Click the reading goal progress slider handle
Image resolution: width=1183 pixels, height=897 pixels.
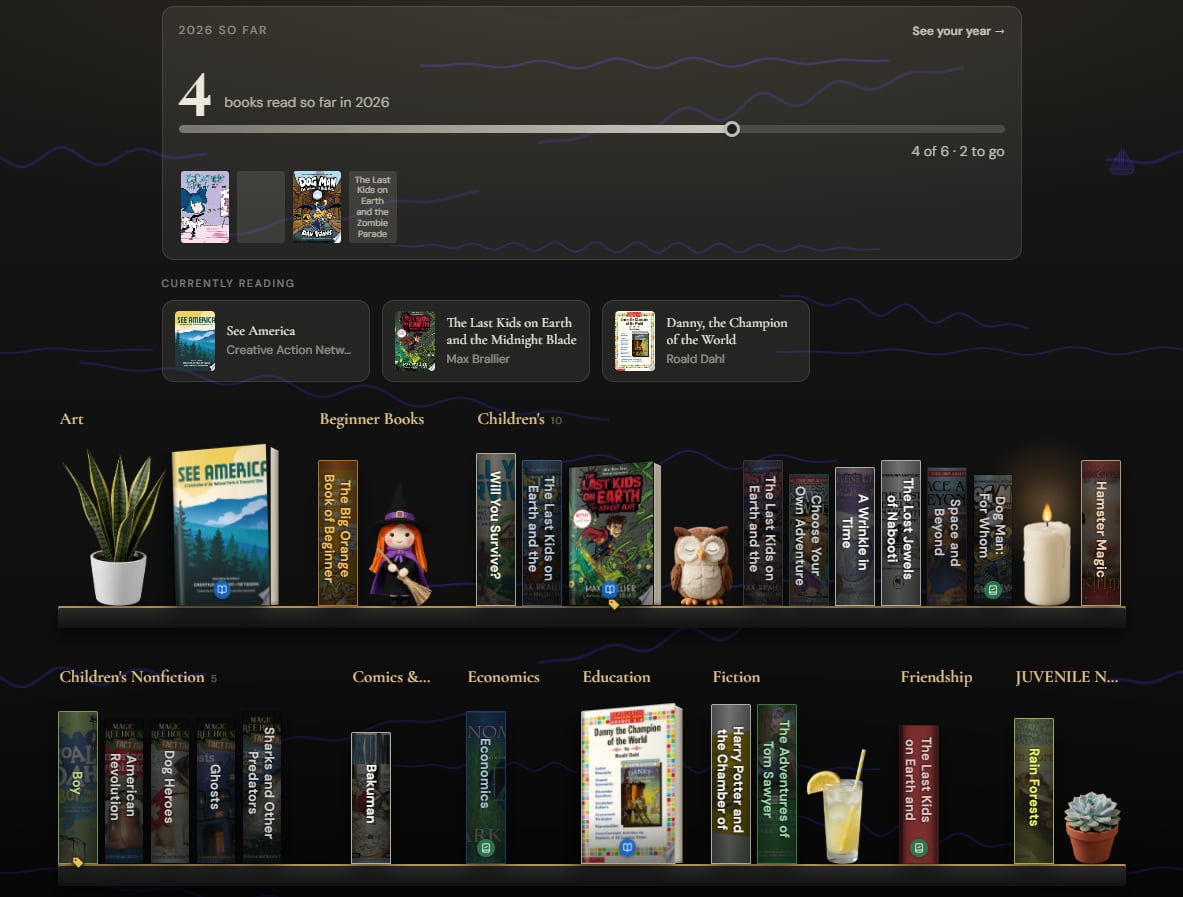[732, 129]
